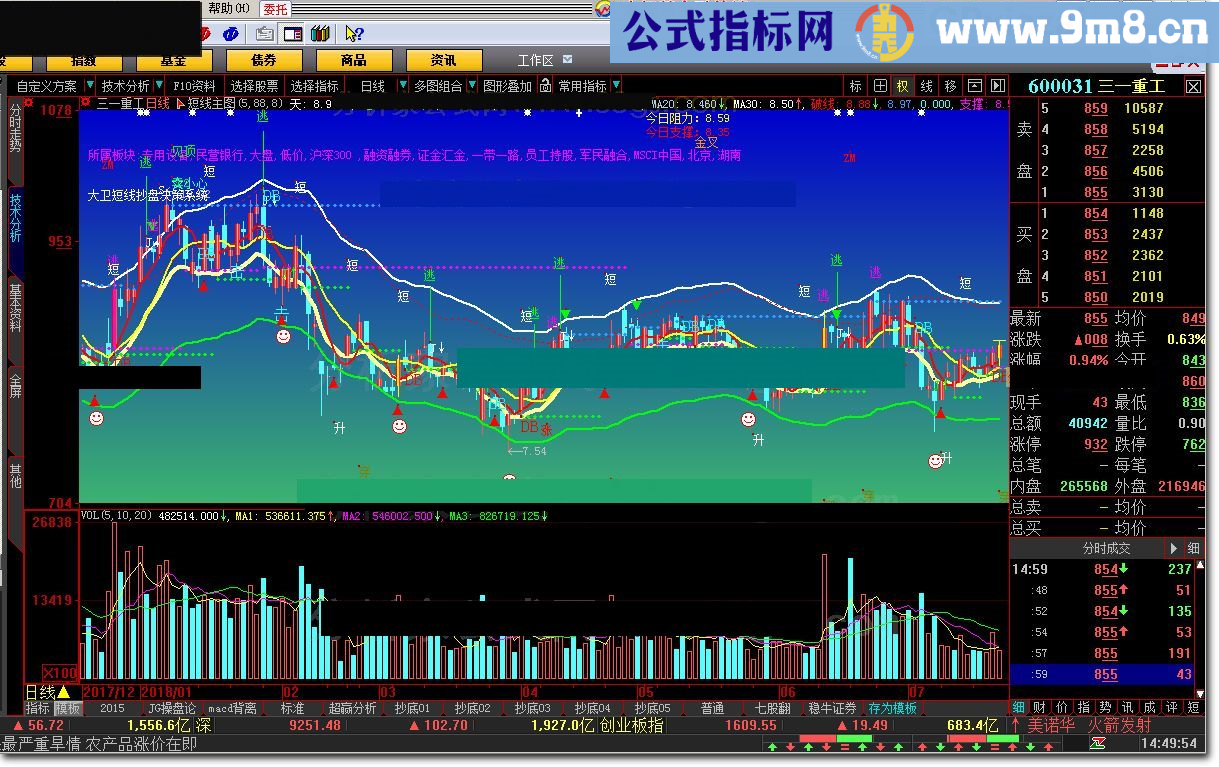The width and height of the screenshot is (1219, 767).
Task: Select the 债券 yellow tab
Action: coord(264,60)
